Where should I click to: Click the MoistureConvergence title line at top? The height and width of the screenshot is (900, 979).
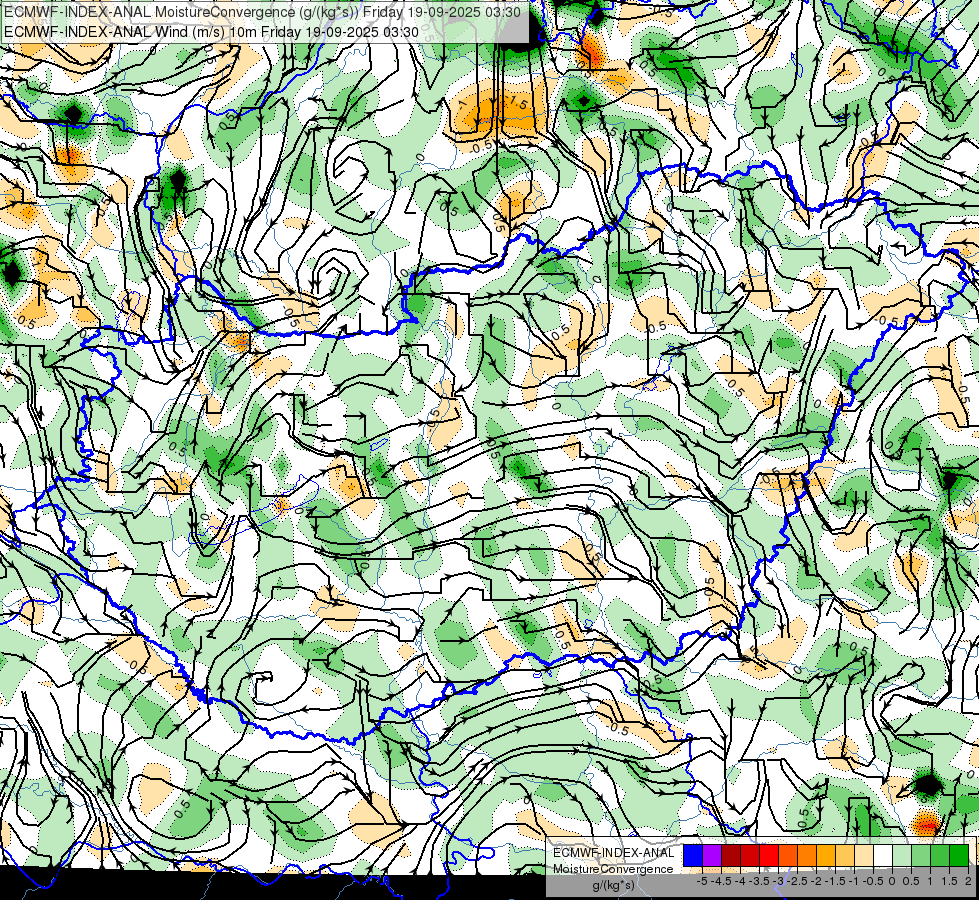tap(263, 12)
